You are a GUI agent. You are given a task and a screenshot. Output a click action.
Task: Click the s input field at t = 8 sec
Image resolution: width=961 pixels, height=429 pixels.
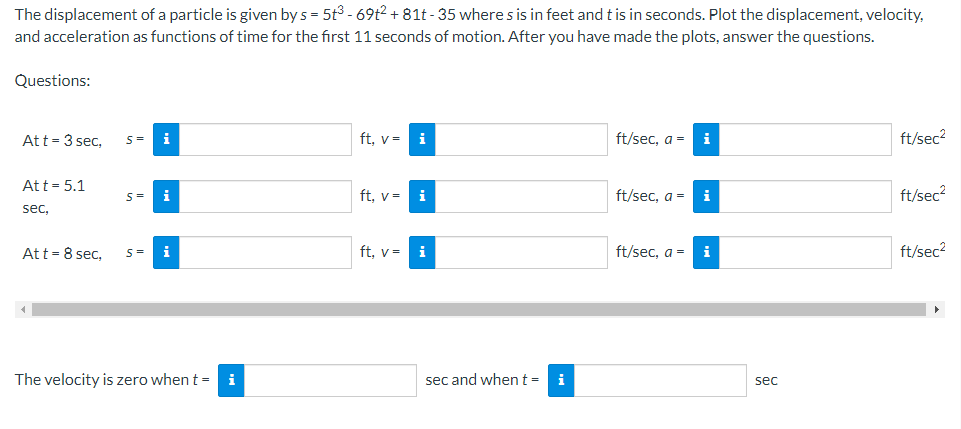coord(265,252)
